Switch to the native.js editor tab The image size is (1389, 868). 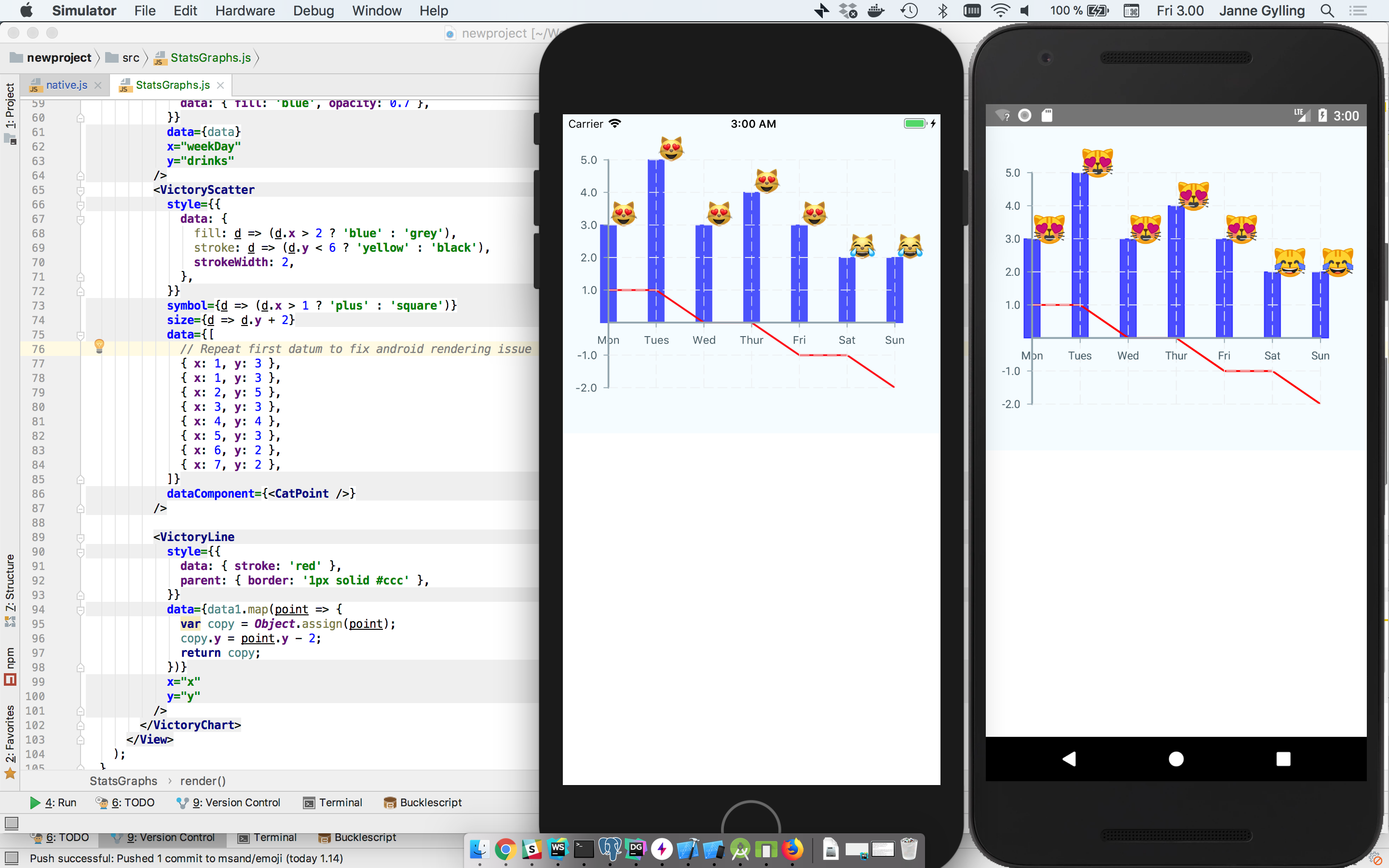(x=67, y=85)
